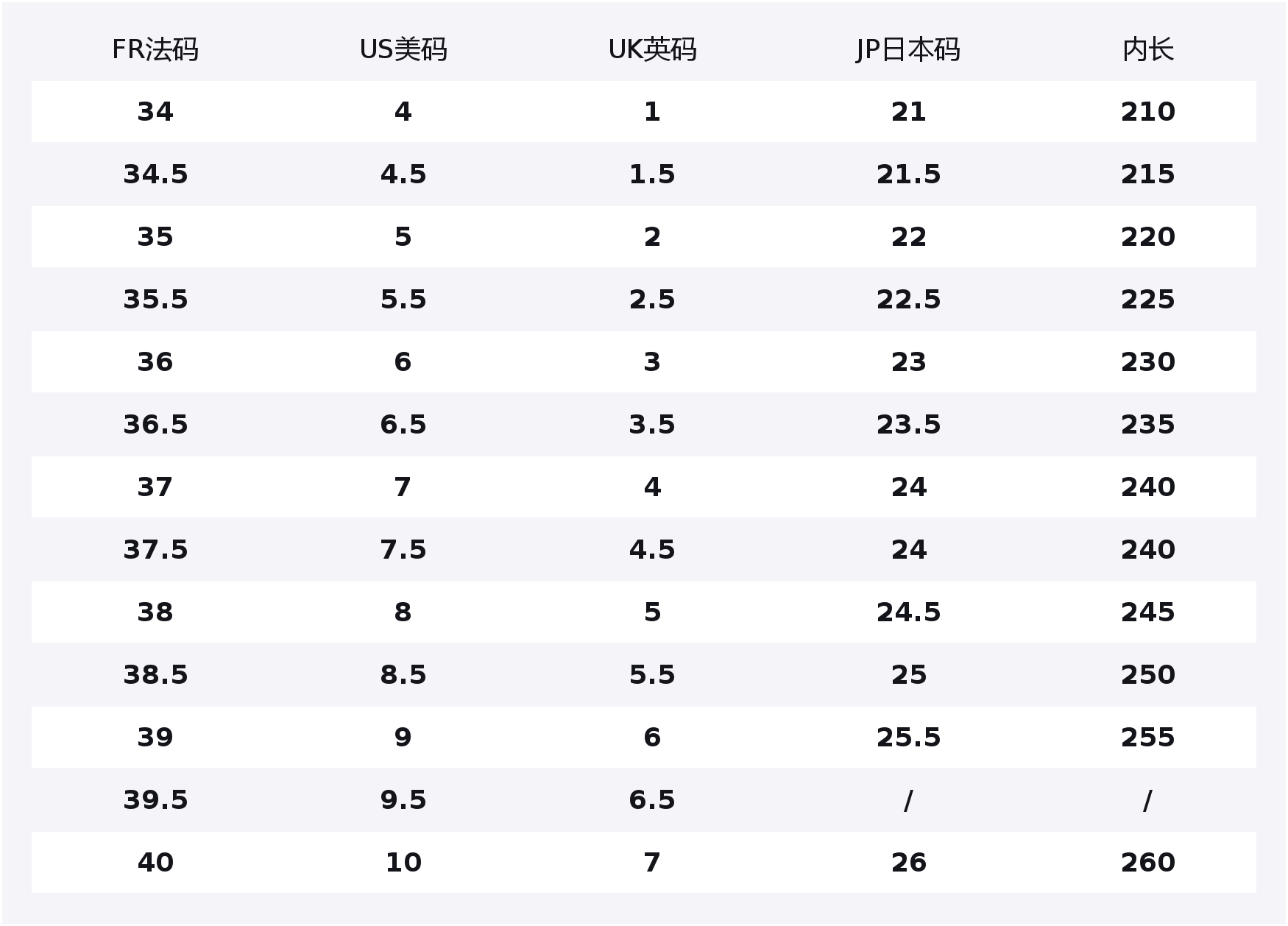Image resolution: width=1288 pixels, height=926 pixels.
Task: Select the UK英码 column header
Action: [652, 50]
